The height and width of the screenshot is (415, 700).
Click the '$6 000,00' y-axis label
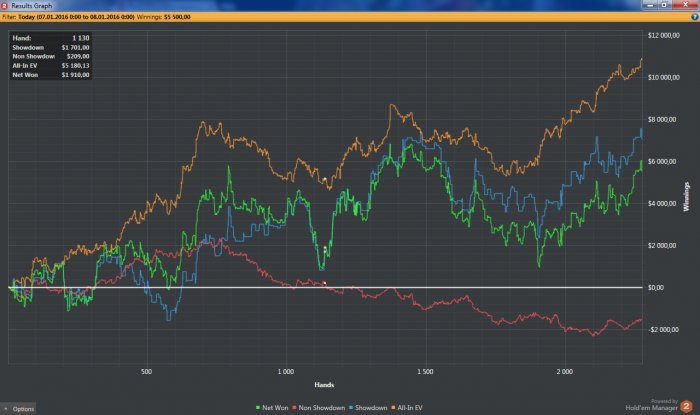(662, 161)
